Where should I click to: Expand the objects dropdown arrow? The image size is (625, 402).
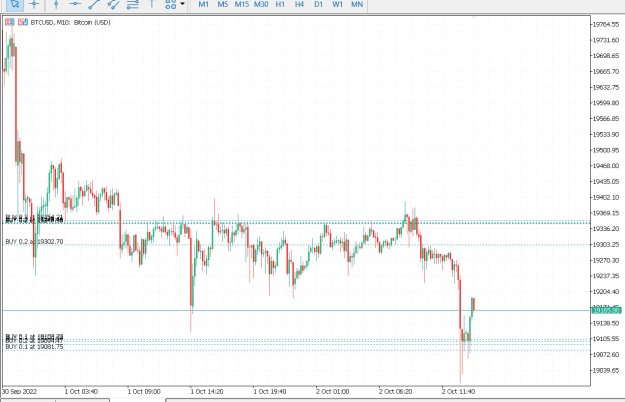[183, 4]
